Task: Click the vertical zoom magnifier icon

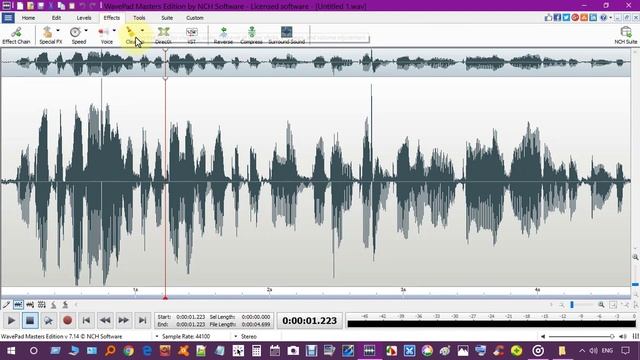Action: [x=636, y=257]
